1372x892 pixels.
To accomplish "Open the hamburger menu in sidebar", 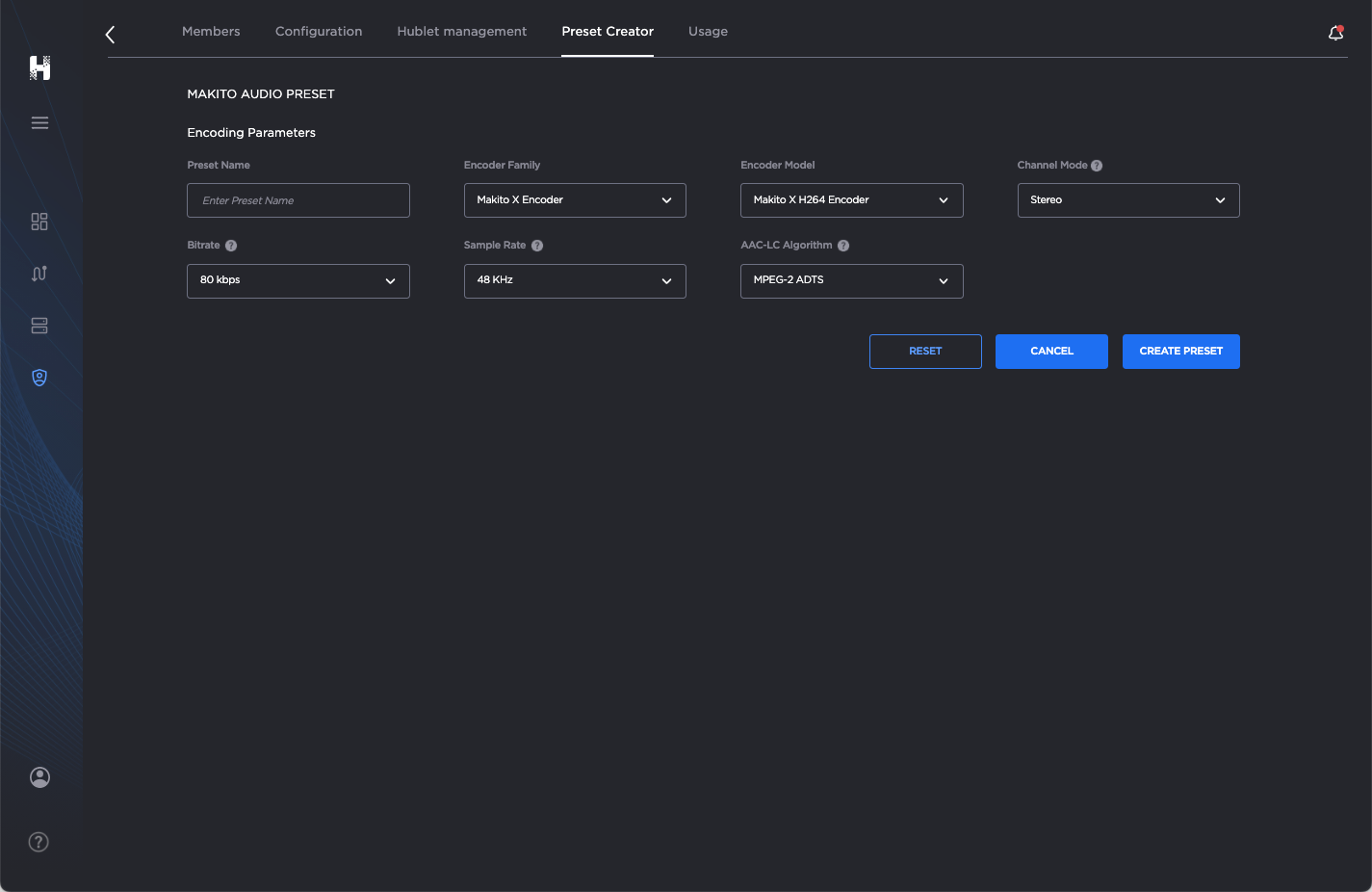I will [x=39, y=122].
